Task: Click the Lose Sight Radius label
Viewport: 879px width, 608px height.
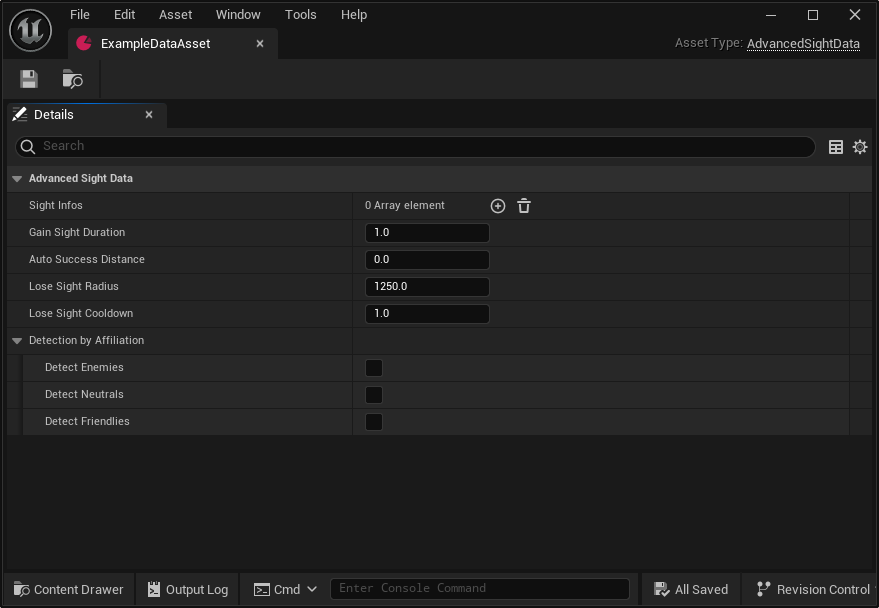Action: pyautogui.click(x=73, y=286)
